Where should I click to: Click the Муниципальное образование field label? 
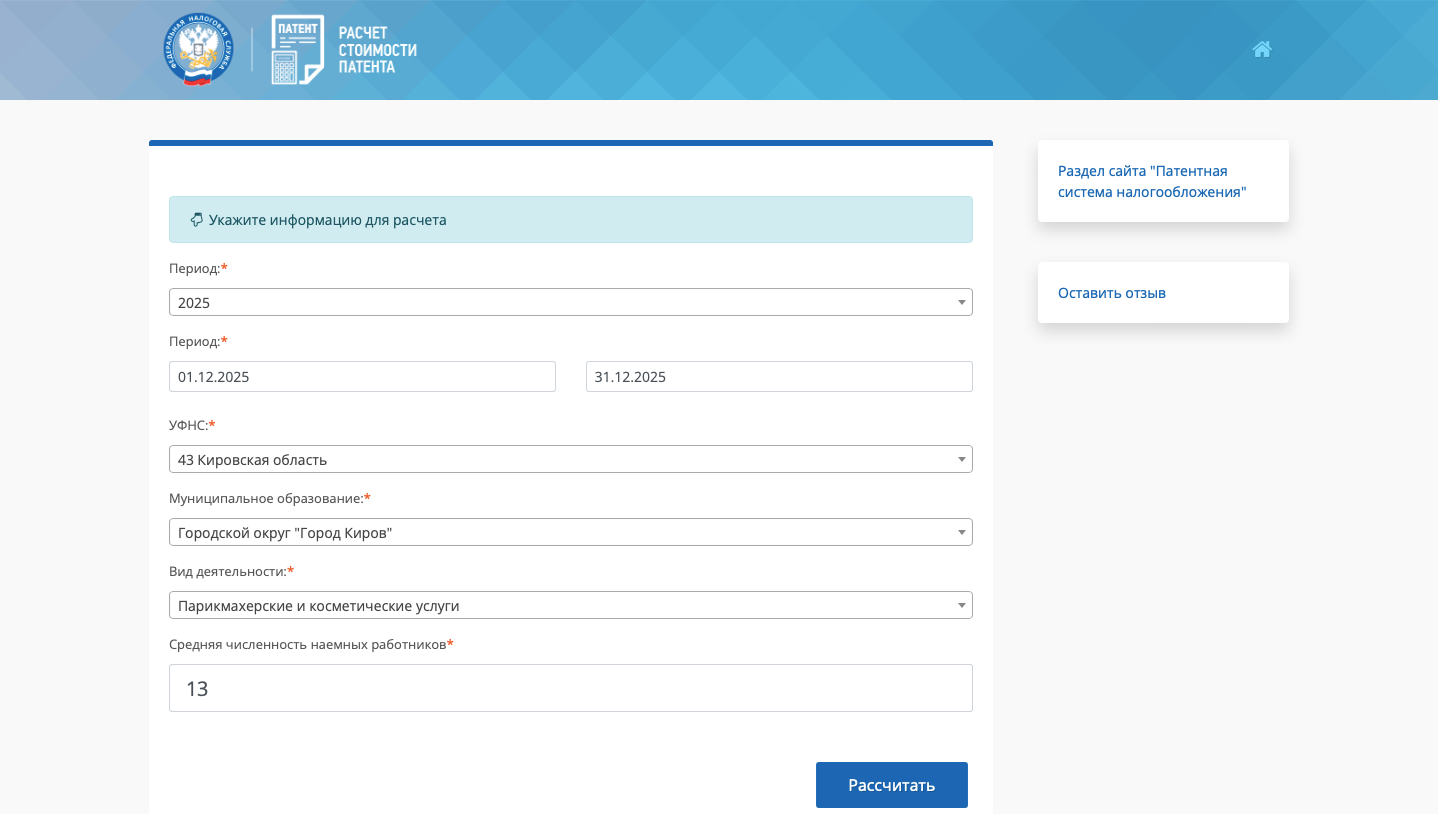266,498
